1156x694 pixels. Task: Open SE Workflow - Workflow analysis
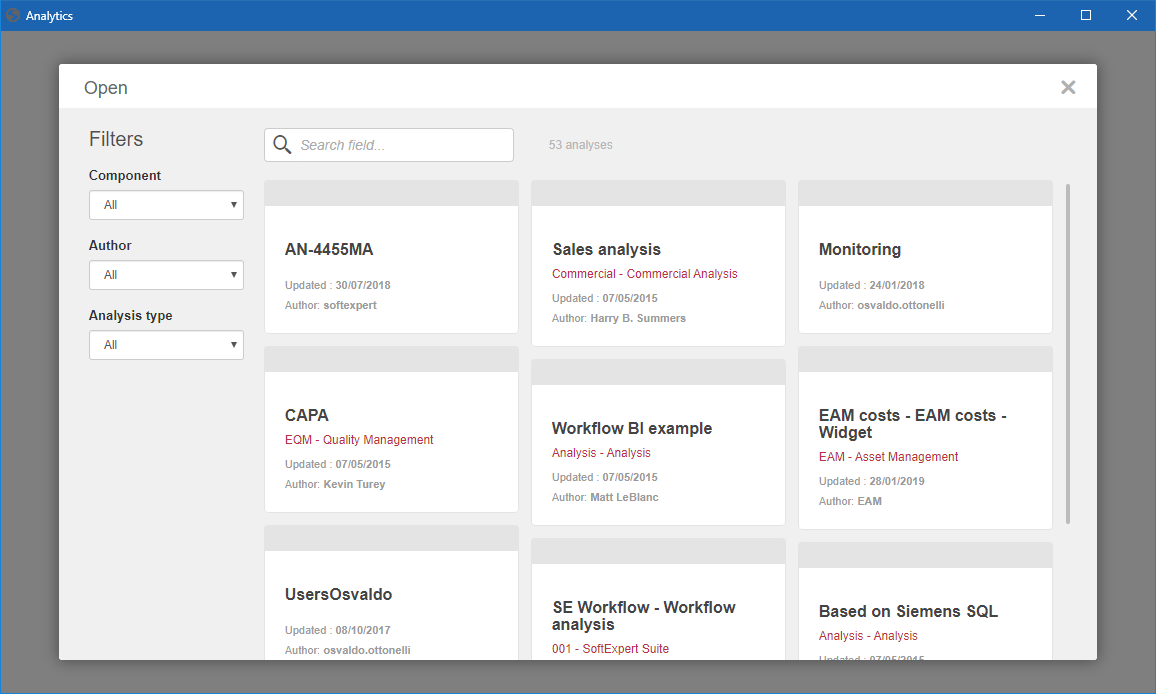point(658,600)
